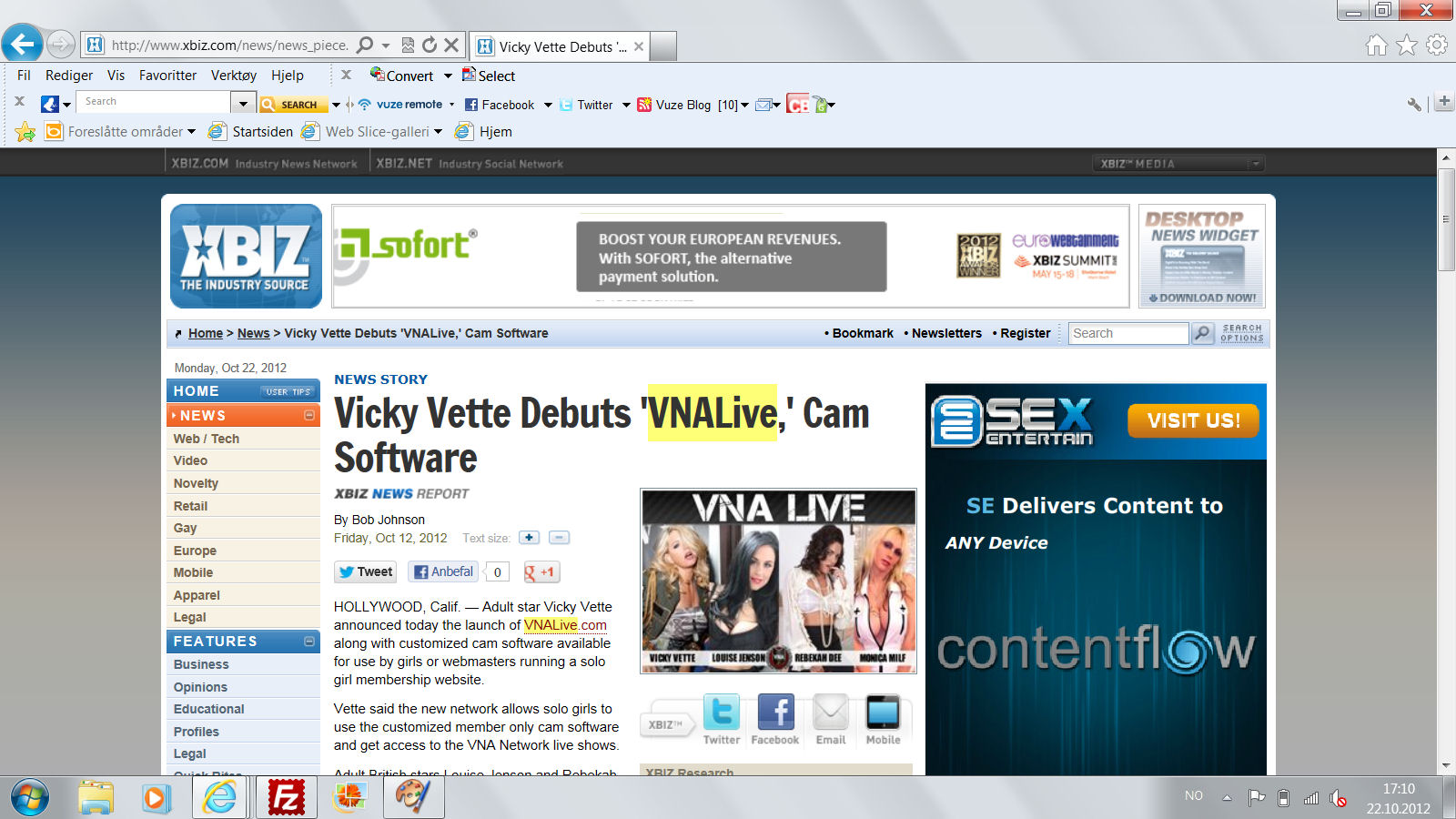This screenshot has height=819, width=1456.
Task: Decrease text size with minus icon
Action: (x=560, y=538)
